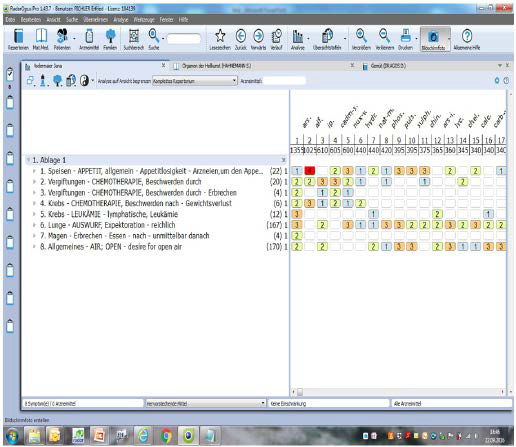Click the Drucken printer icon
The image size is (516, 447).
406,36
